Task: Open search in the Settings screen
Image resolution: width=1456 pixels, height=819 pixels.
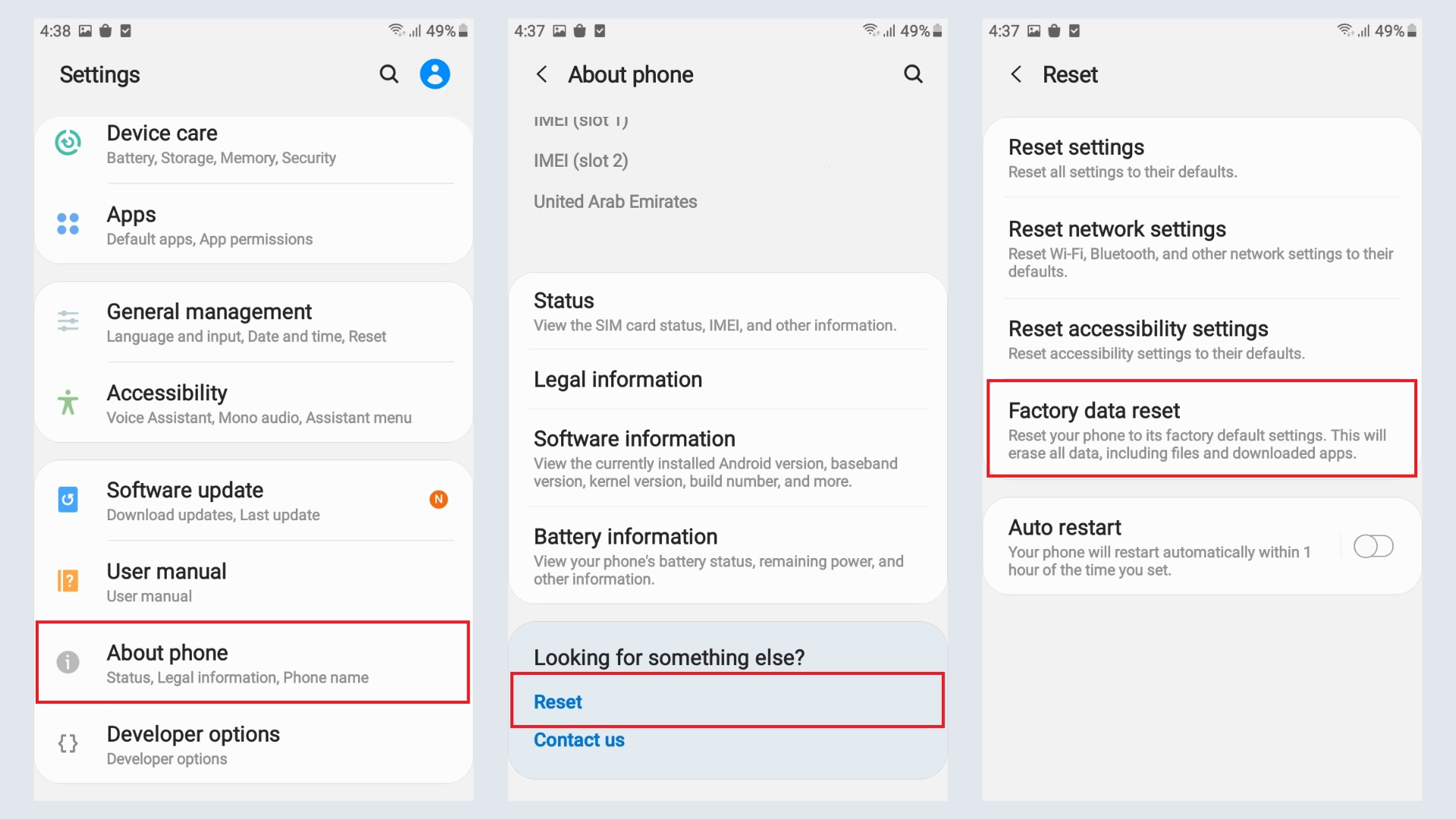Action: click(389, 74)
